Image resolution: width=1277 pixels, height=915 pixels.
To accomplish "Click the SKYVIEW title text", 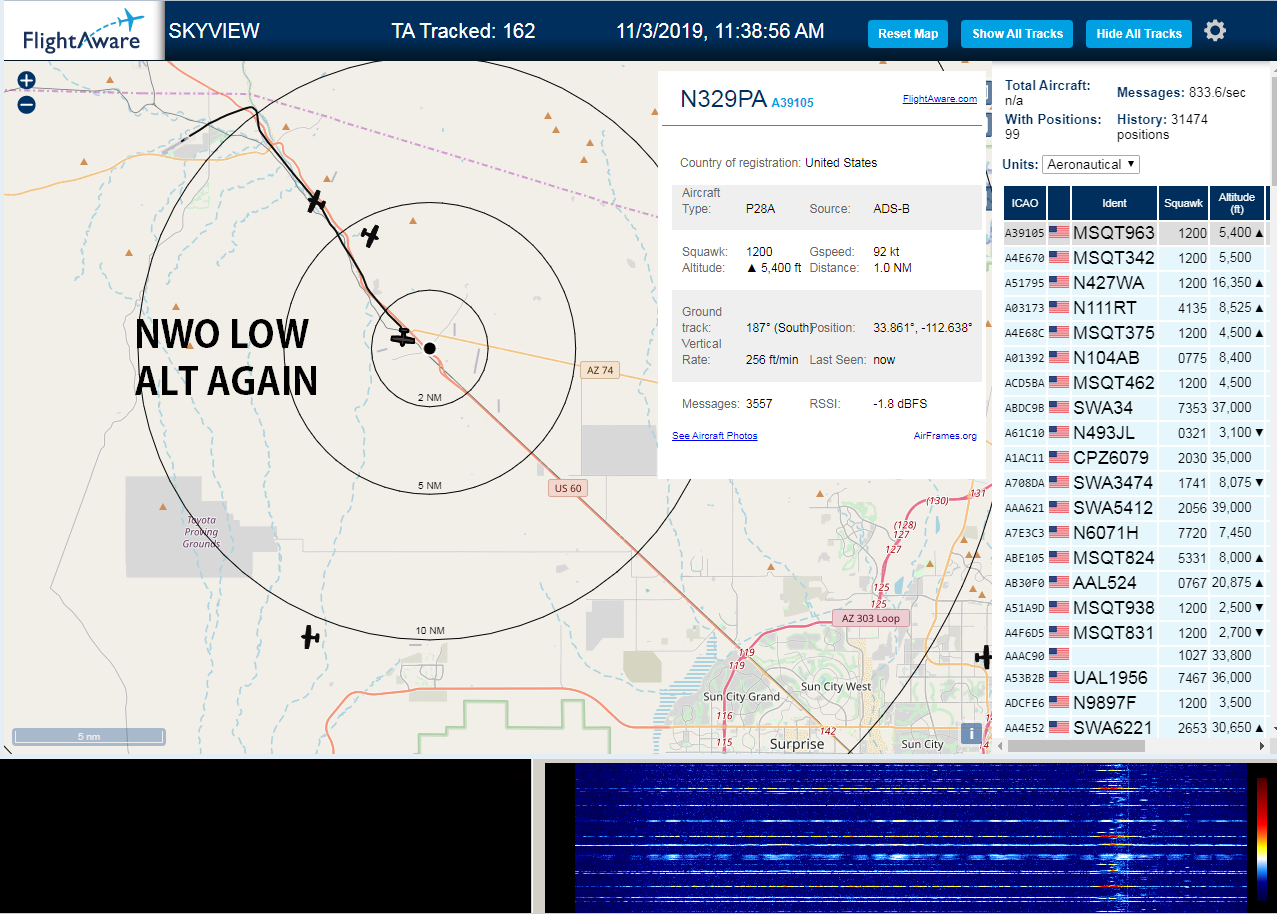I will [214, 31].
